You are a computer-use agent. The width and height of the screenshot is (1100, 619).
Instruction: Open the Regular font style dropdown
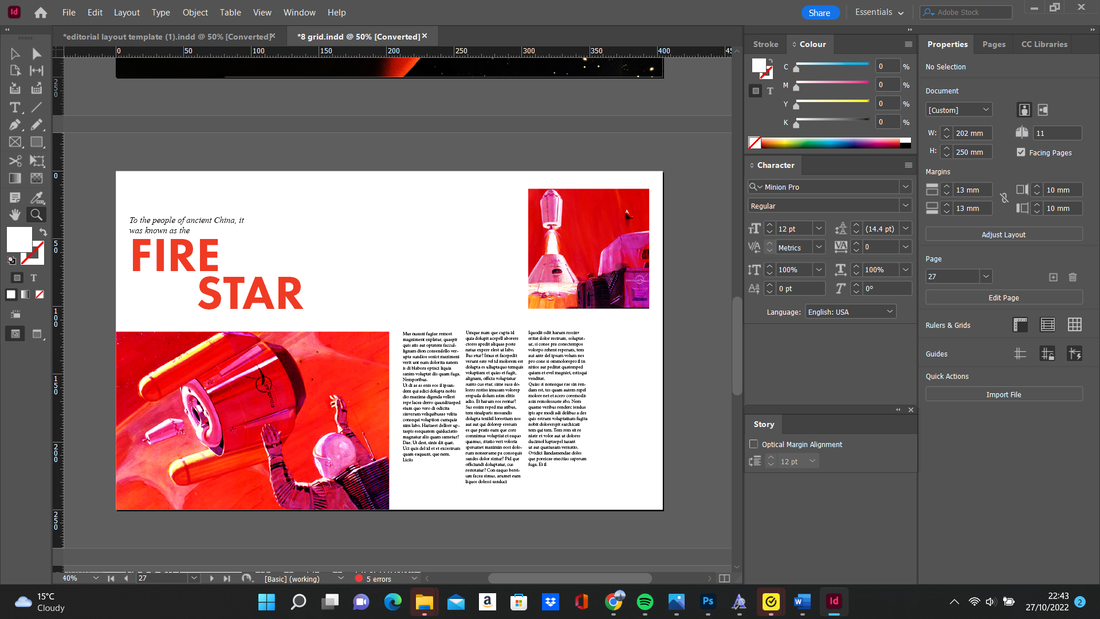pos(905,206)
